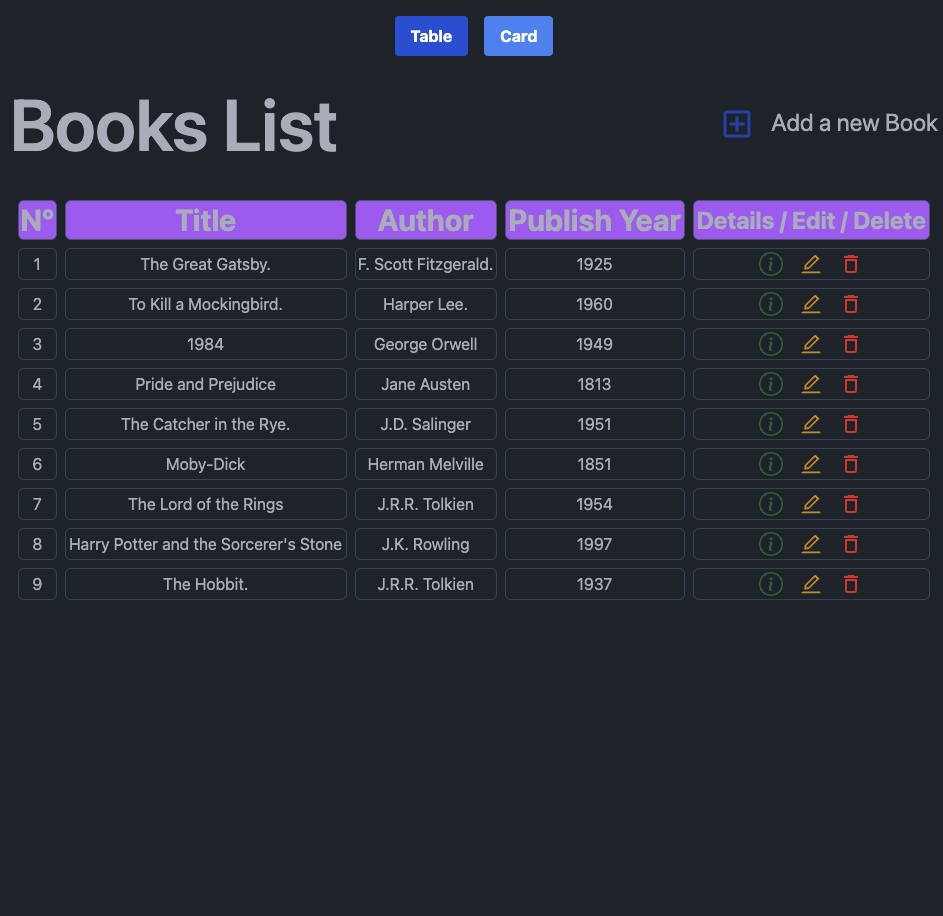The height and width of the screenshot is (916, 943).
Task: Click the 'J.K. Rowling' author cell
Action: pyautogui.click(x=426, y=544)
